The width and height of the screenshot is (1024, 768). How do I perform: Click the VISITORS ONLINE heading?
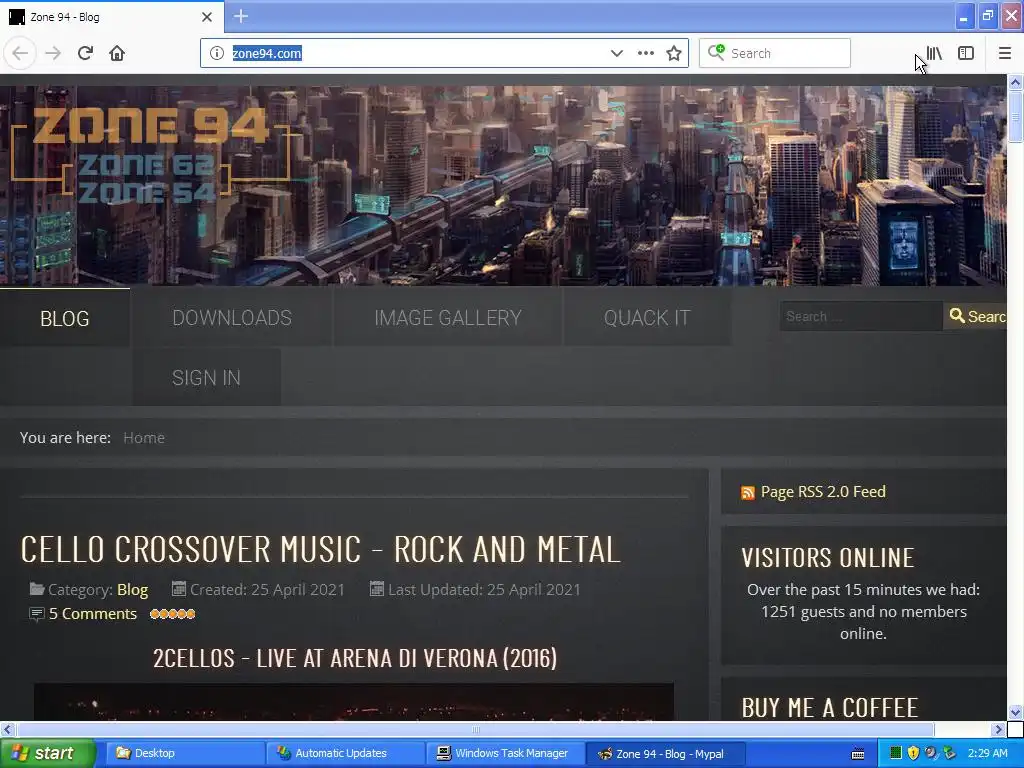827,558
